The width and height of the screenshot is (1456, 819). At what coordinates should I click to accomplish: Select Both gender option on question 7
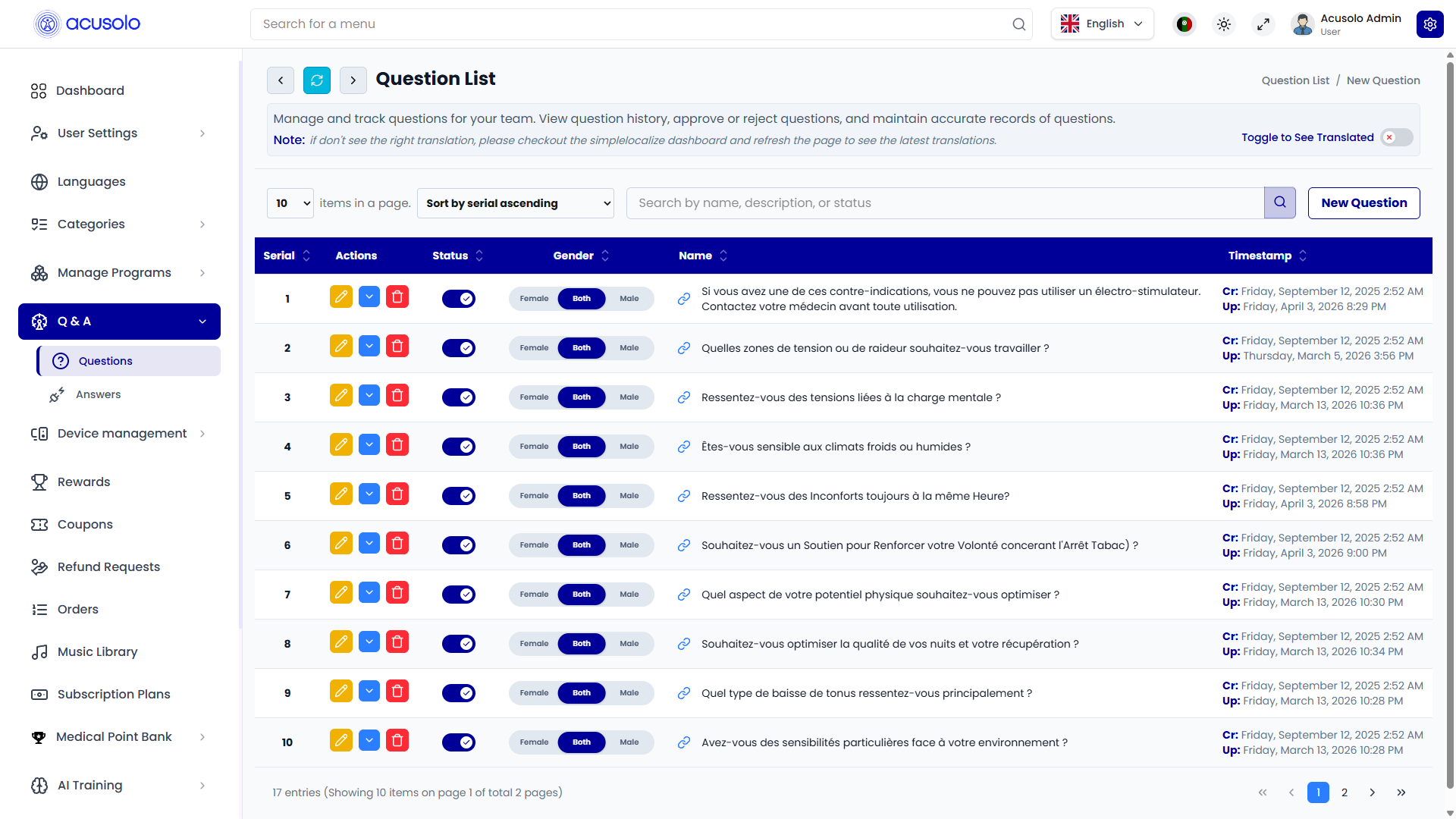click(582, 595)
